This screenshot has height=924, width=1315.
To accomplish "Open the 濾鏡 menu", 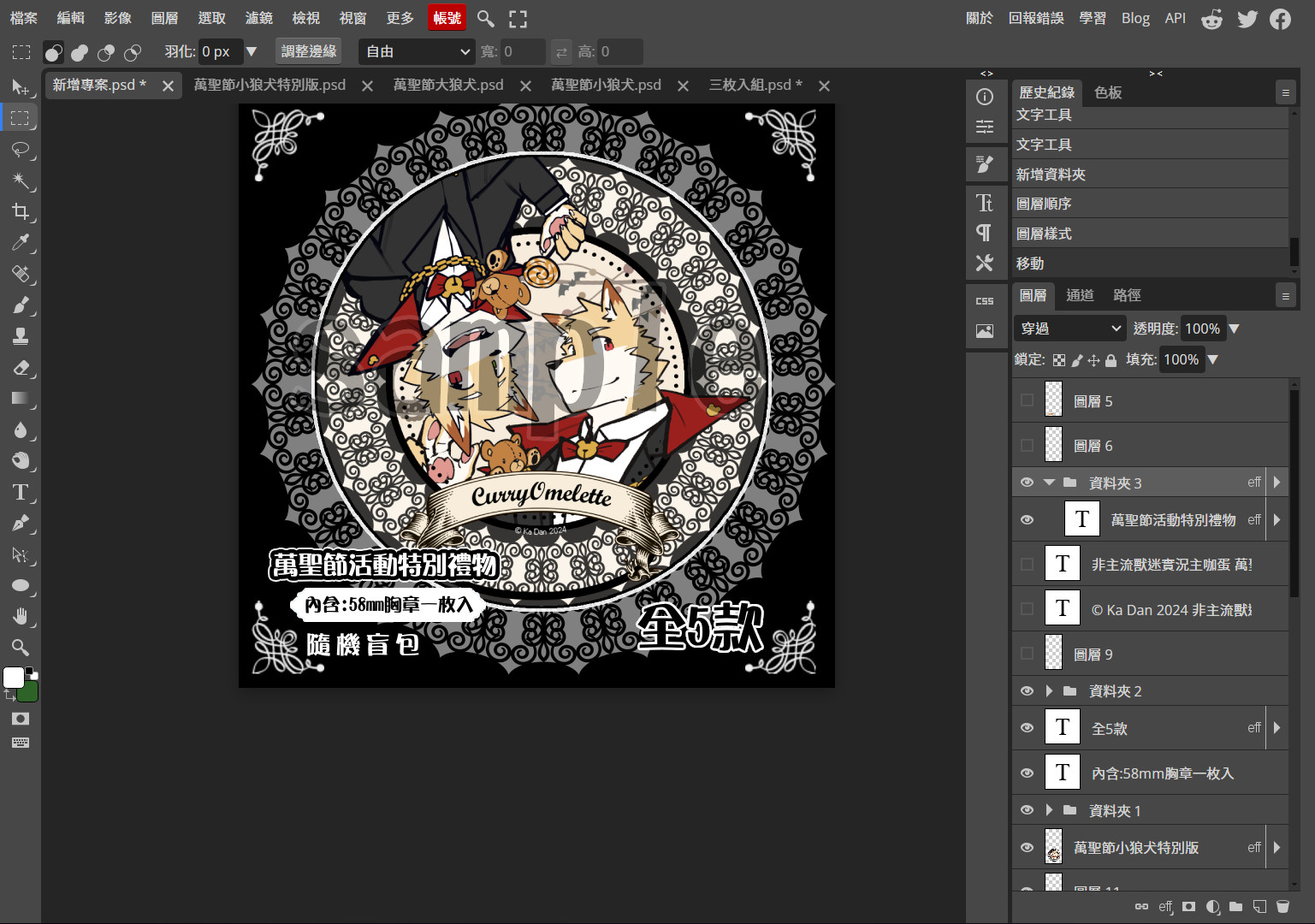I will pyautogui.click(x=259, y=18).
